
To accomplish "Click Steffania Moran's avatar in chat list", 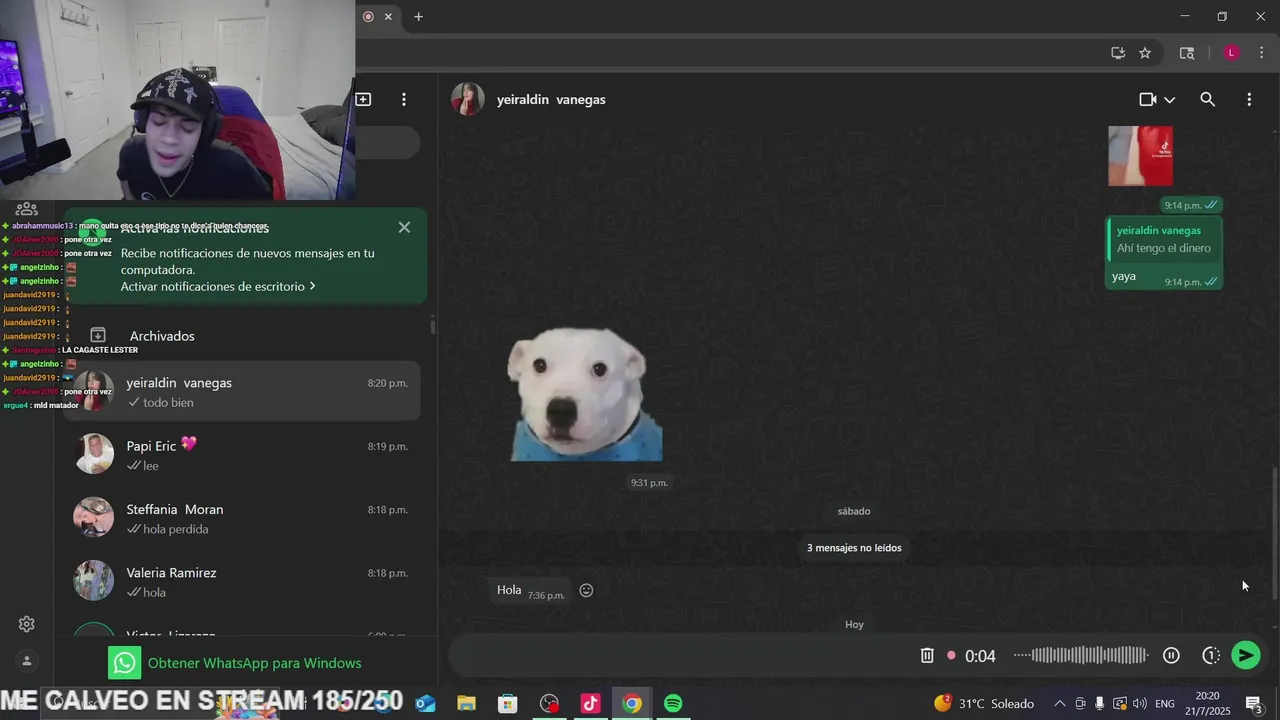I will tap(94, 518).
